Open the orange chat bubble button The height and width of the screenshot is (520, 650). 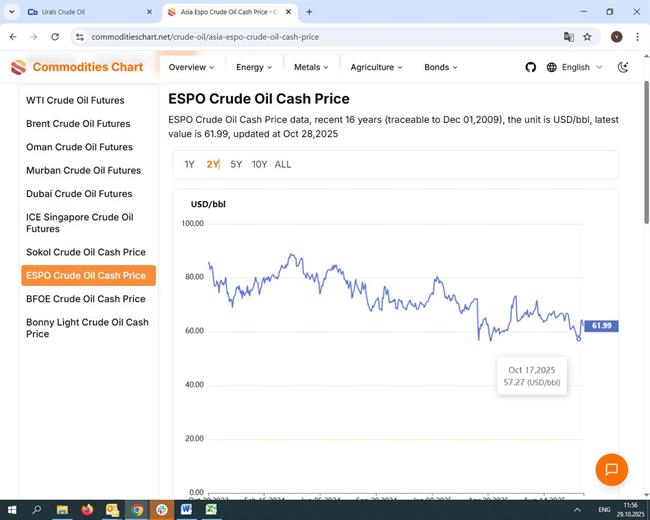pos(611,469)
